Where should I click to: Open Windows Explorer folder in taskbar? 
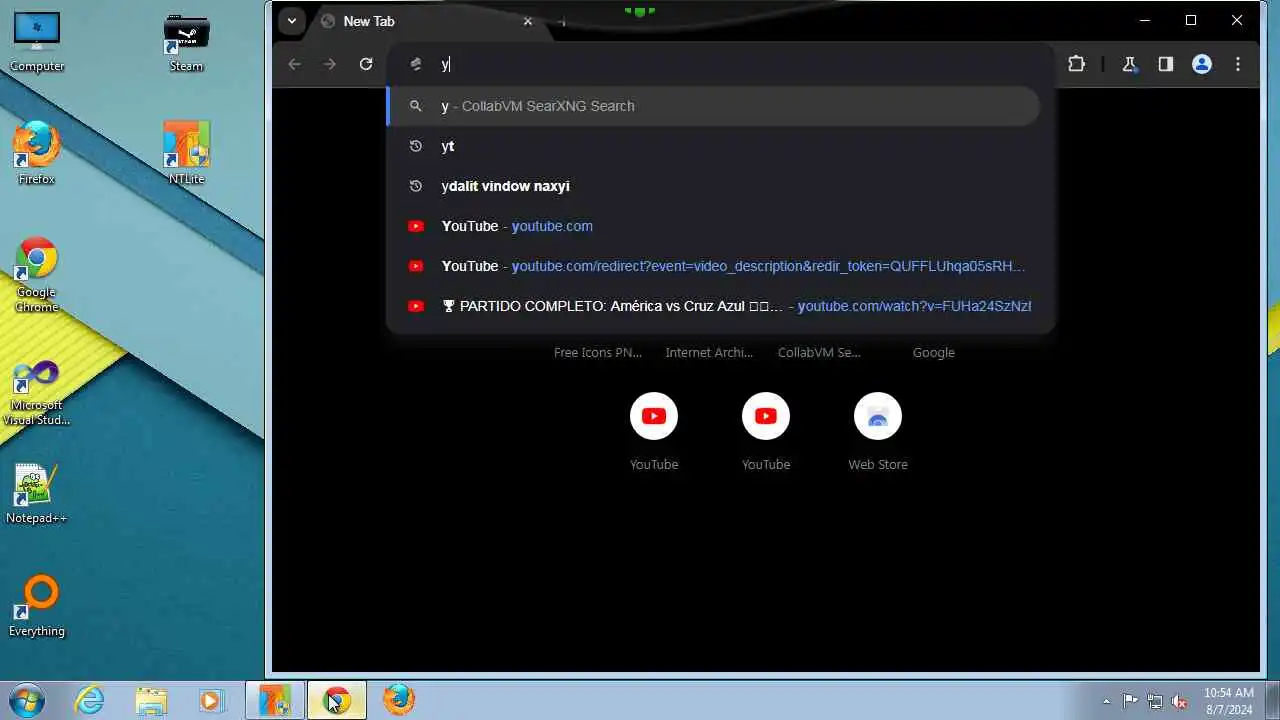[151, 700]
